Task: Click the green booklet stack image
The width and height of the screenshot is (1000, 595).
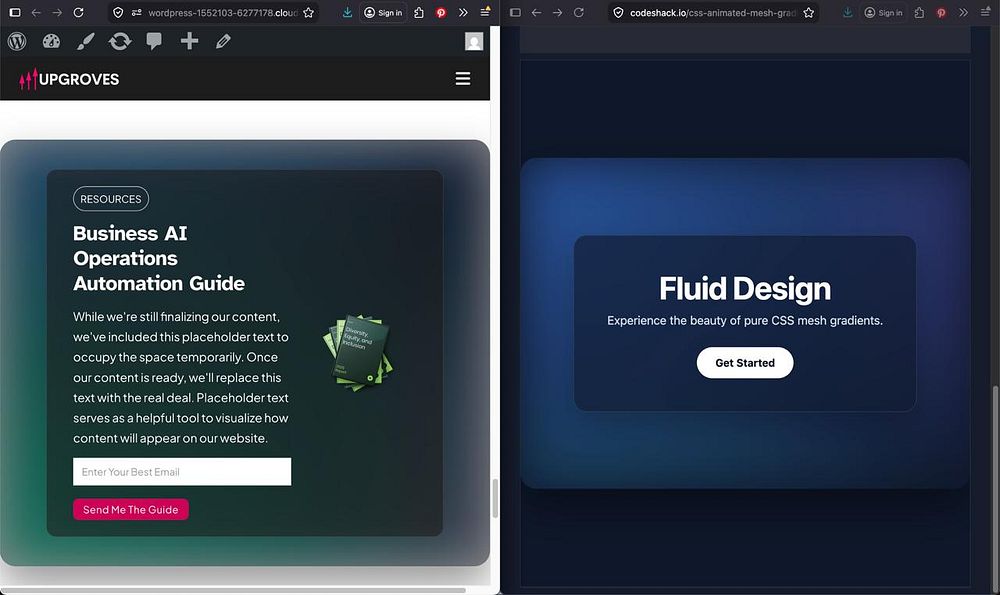Action: [358, 353]
